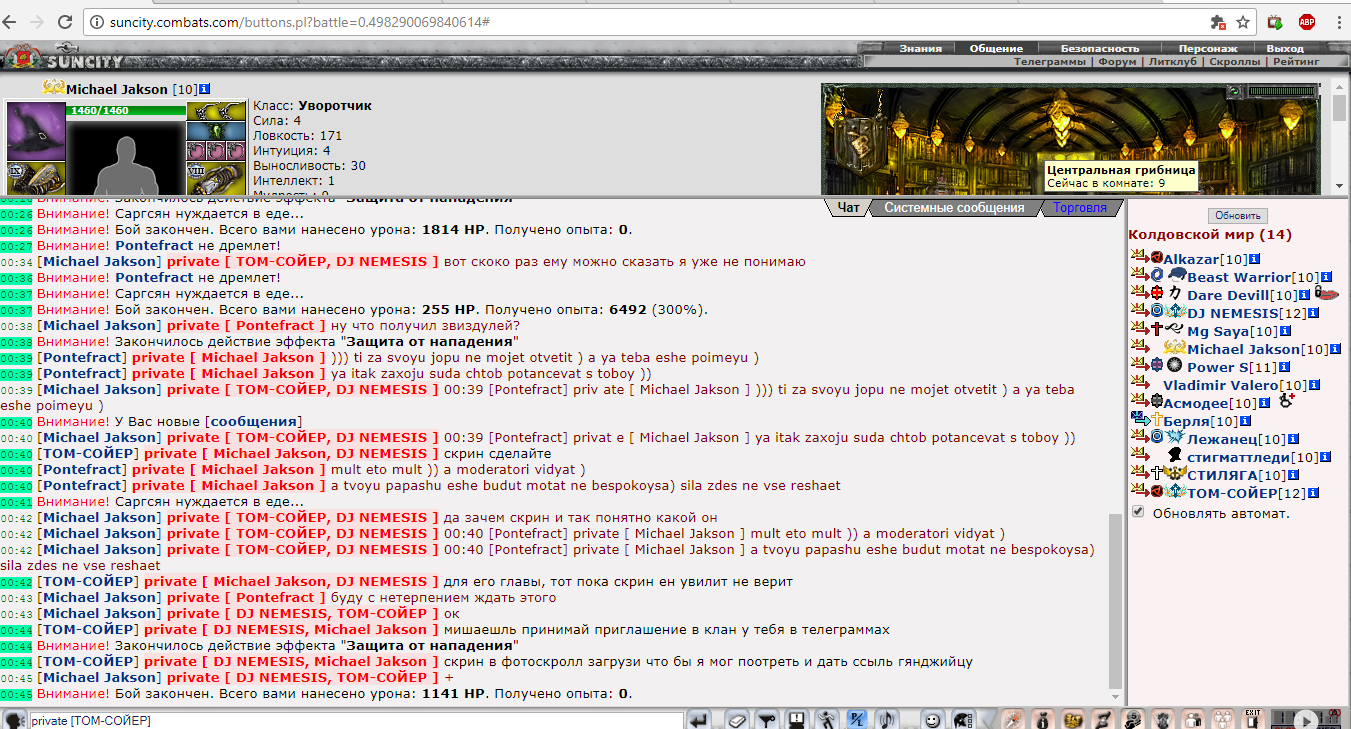Viewport: 1351px width, 729px height.
Task: Open the 'Персонаж' menu
Action: [1207, 48]
